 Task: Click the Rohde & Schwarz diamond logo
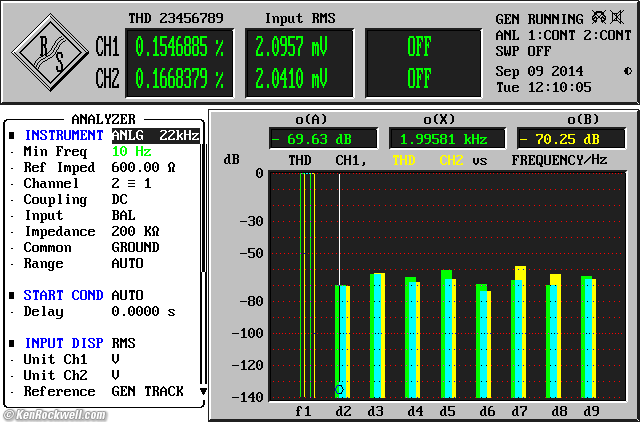50,52
